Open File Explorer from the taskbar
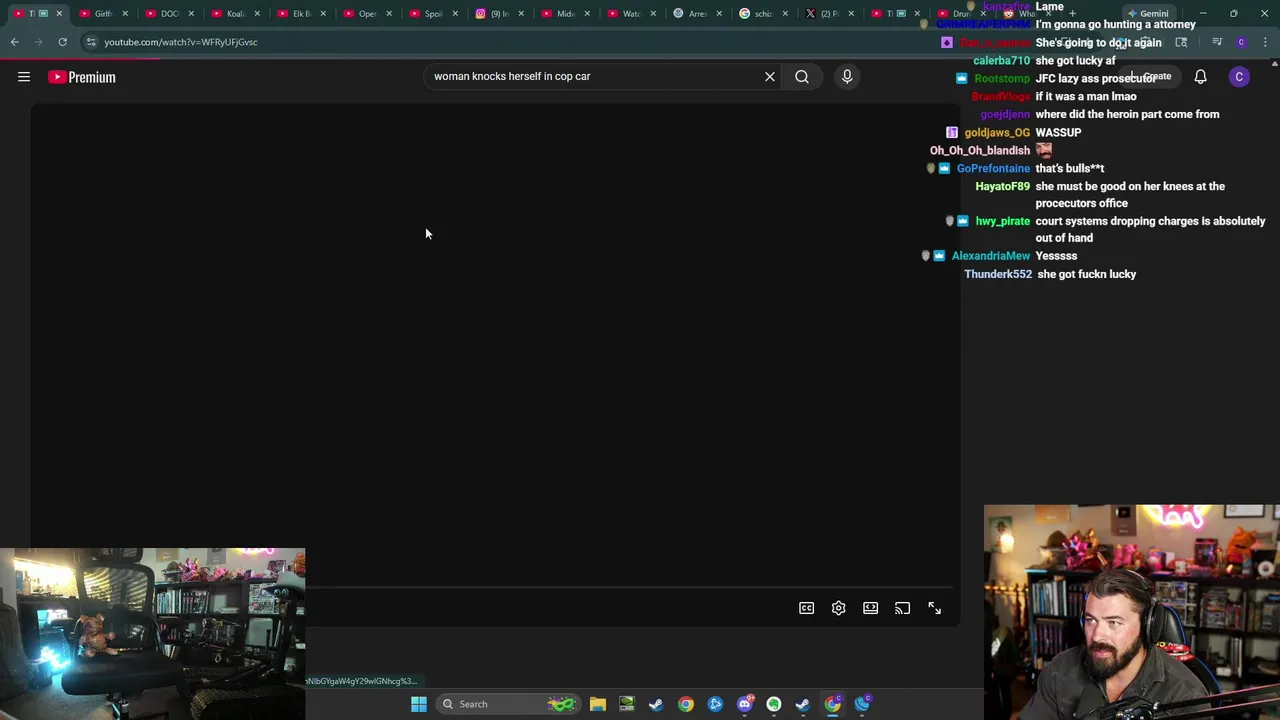This screenshot has height=720, width=1280. 598,704
